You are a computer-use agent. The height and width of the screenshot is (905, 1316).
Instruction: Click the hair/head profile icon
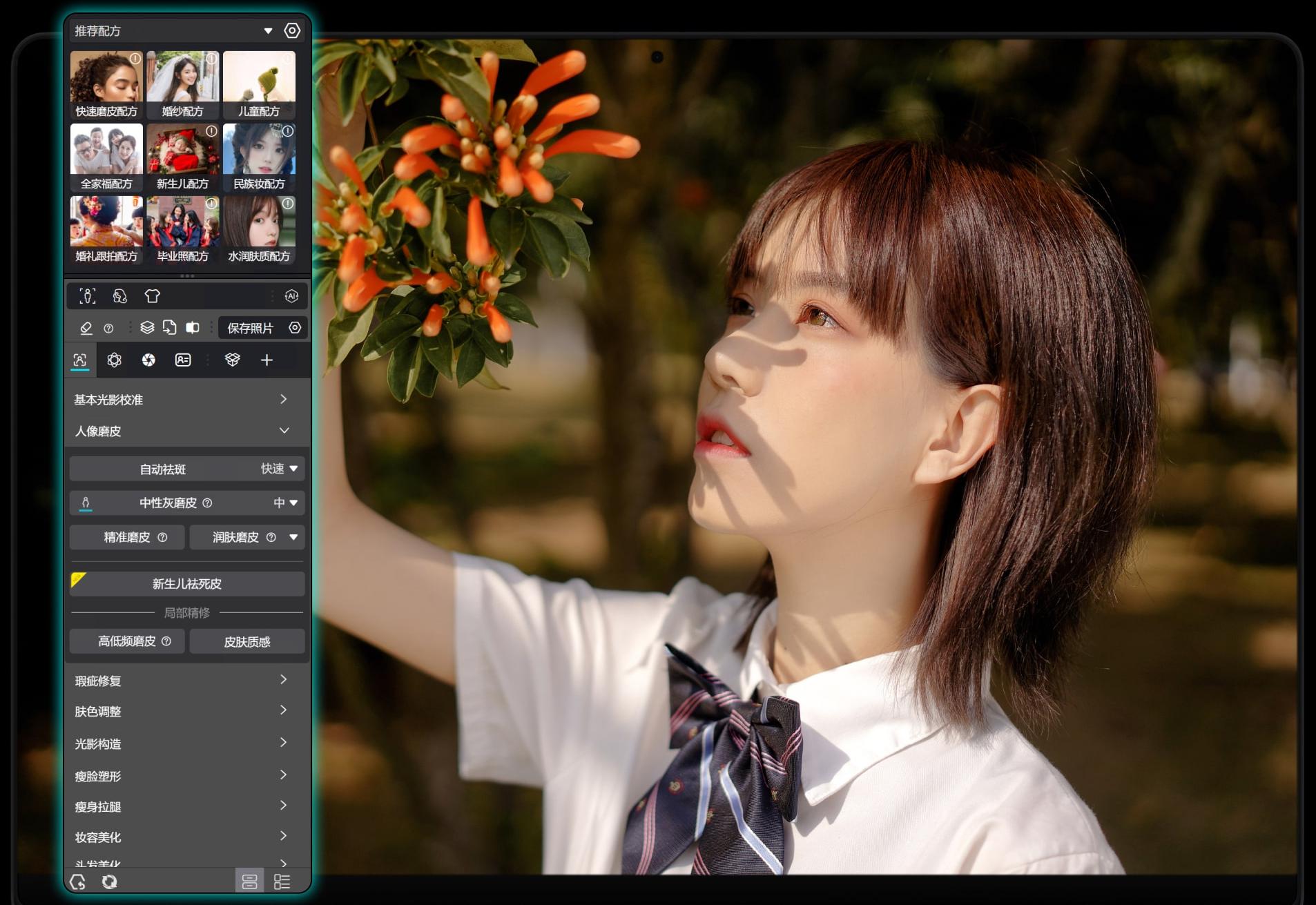pyautogui.click(x=120, y=296)
